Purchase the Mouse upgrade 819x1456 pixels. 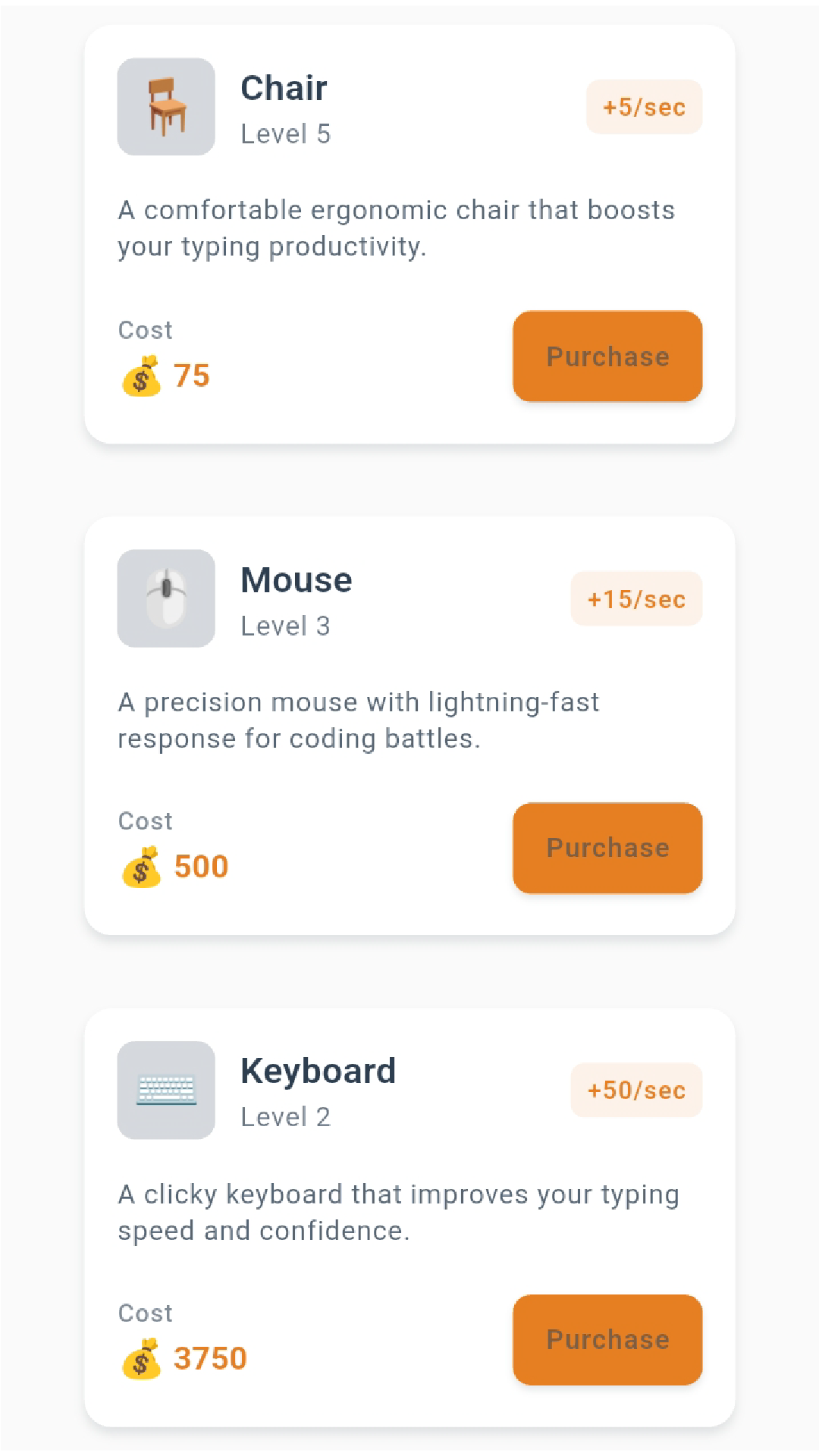pos(607,848)
